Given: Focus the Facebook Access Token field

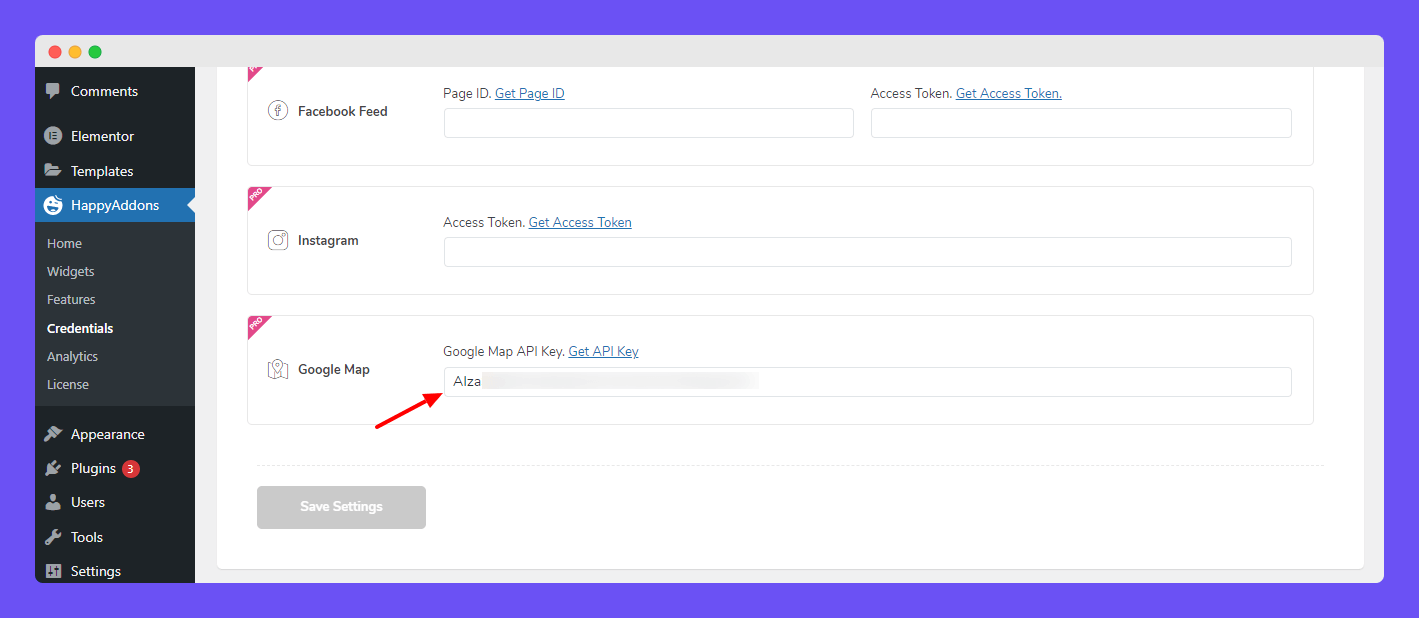Looking at the screenshot, I should pyautogui.click(x=1081, y=123).
